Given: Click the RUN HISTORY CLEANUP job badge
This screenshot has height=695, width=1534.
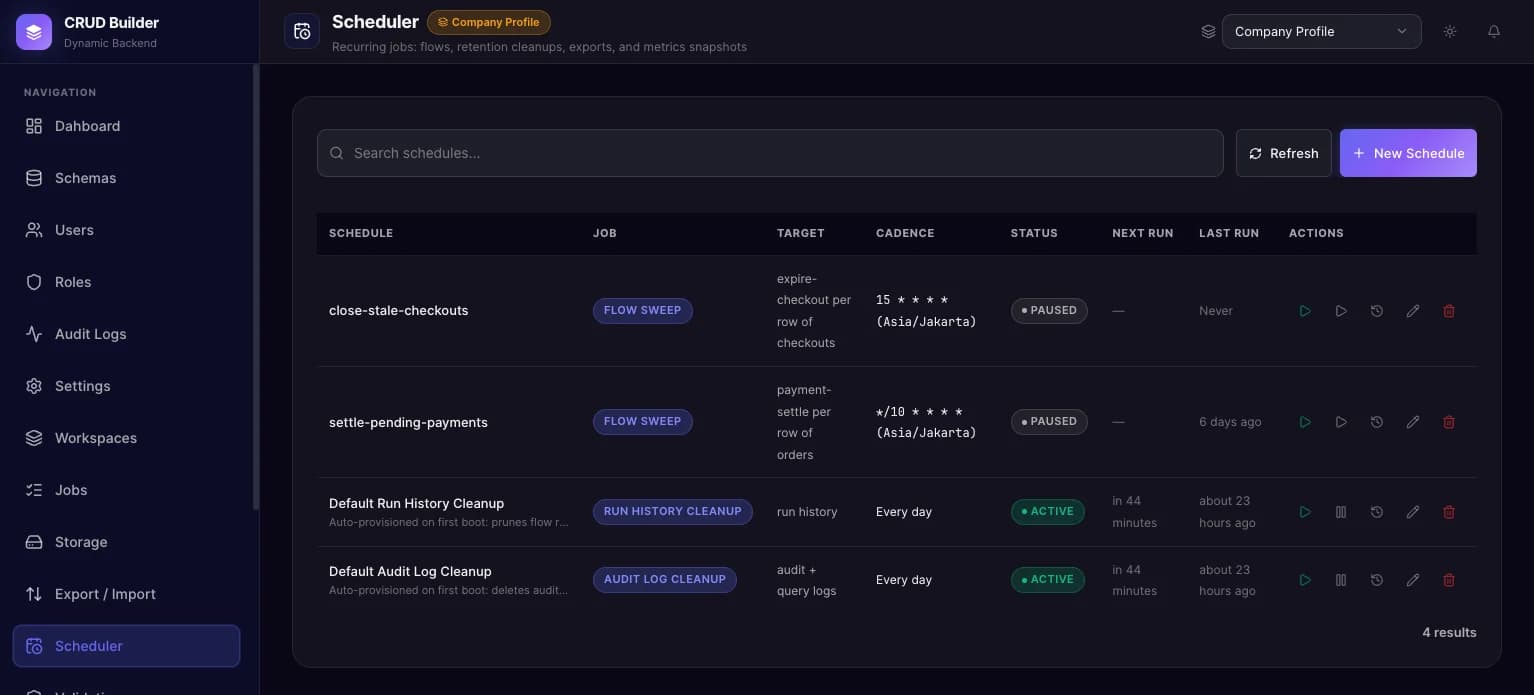Looking at the screenshot, I should click(673, 511).
